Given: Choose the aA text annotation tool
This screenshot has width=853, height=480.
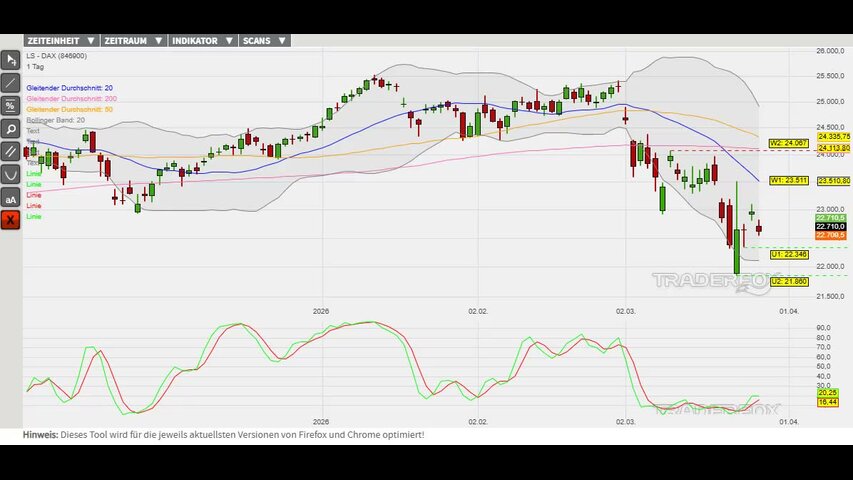Looking at the screenshot, I should [x=10, y=198].
